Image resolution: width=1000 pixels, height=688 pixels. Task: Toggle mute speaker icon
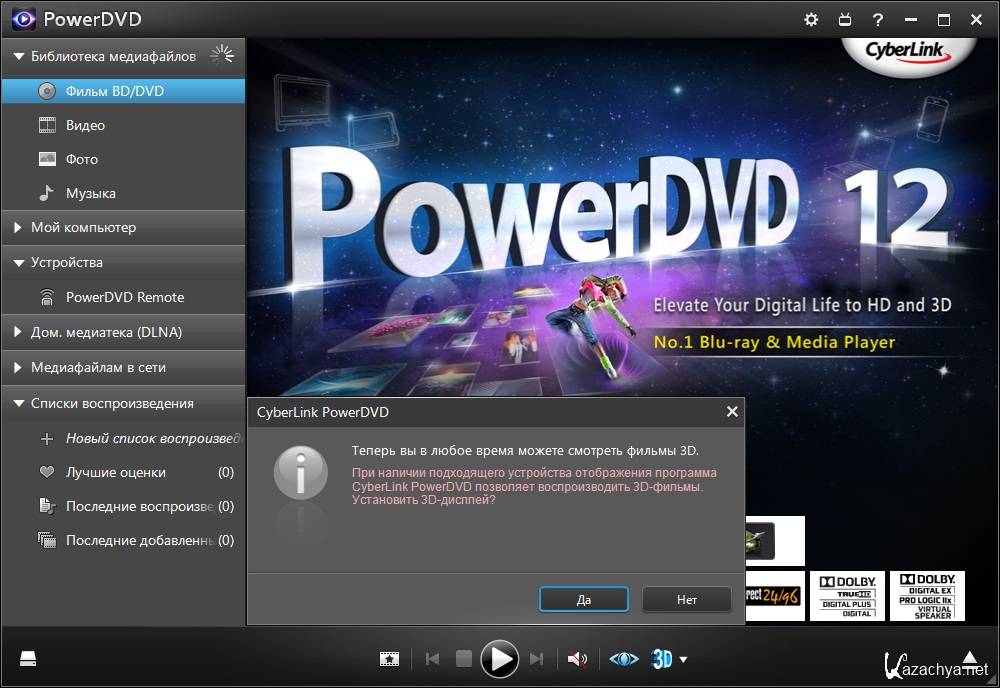(x=577, y=659)
